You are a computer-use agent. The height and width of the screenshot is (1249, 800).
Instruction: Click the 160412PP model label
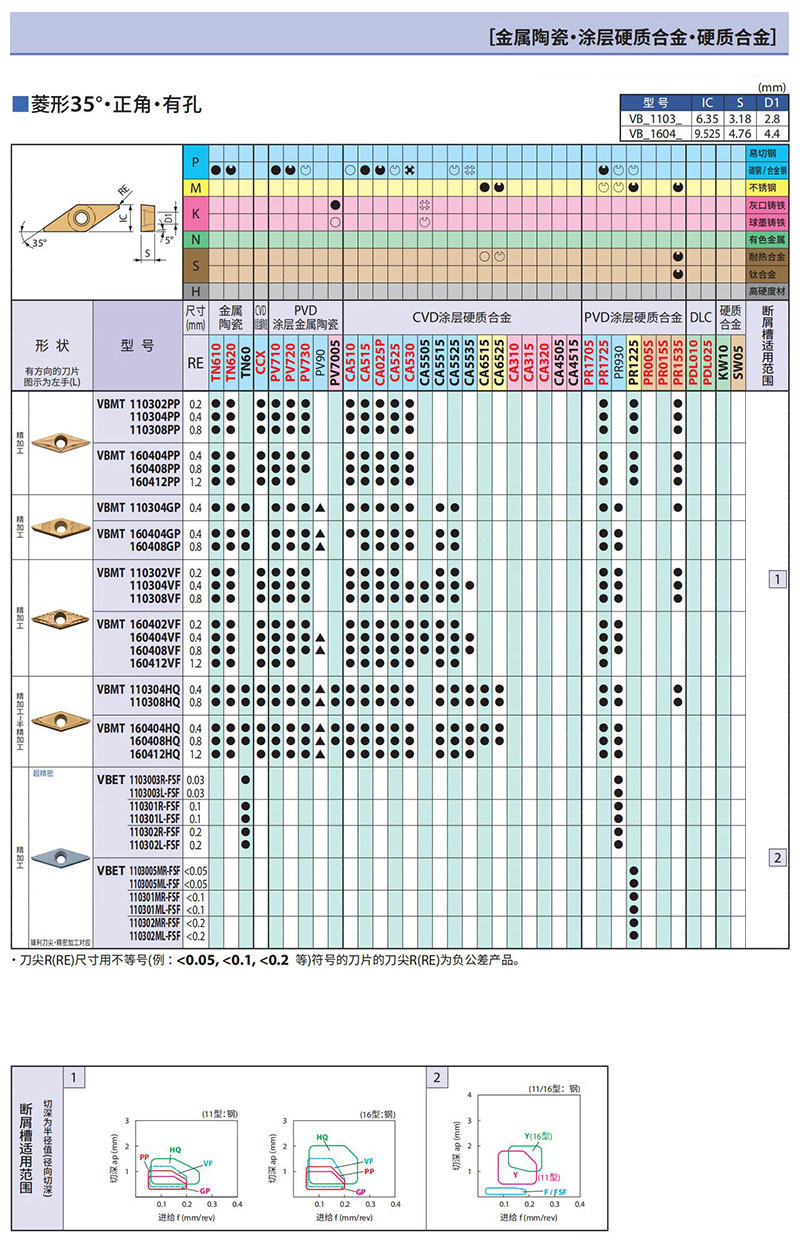coord(153,480)
